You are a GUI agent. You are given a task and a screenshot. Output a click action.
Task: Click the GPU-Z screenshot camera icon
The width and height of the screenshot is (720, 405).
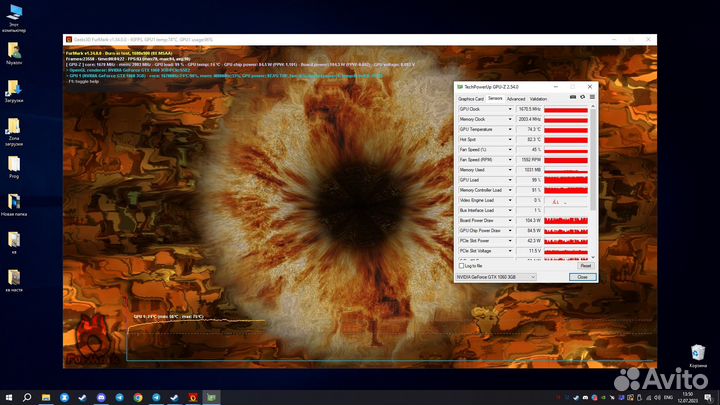pyautogui.click(x=573, y=97)
